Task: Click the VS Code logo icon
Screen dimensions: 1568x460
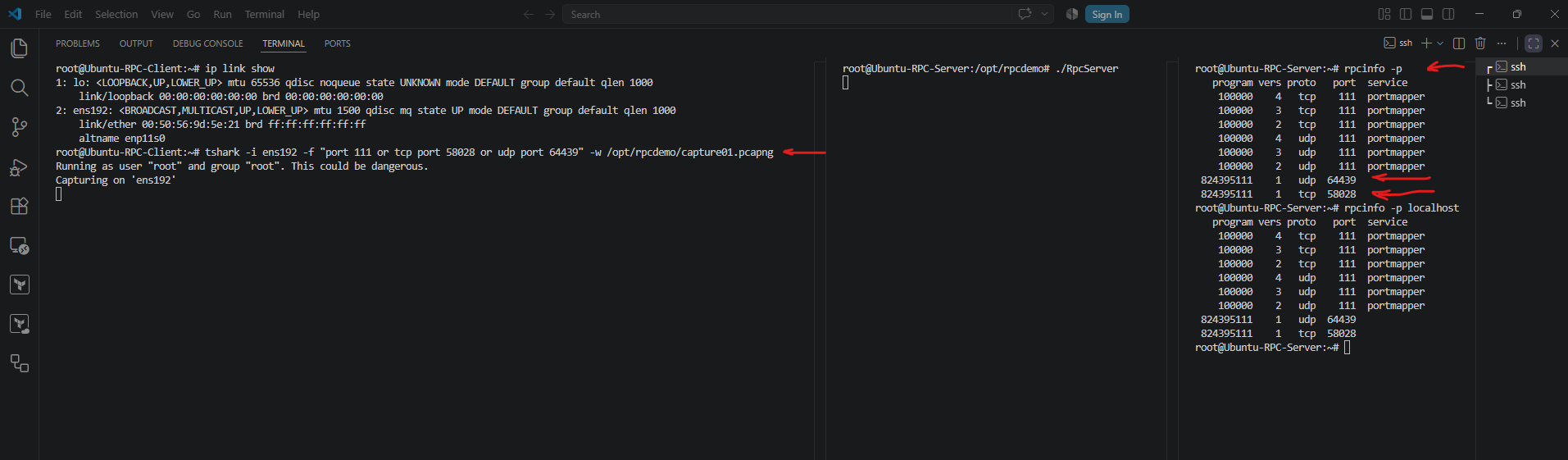Action: click(15, 14)
